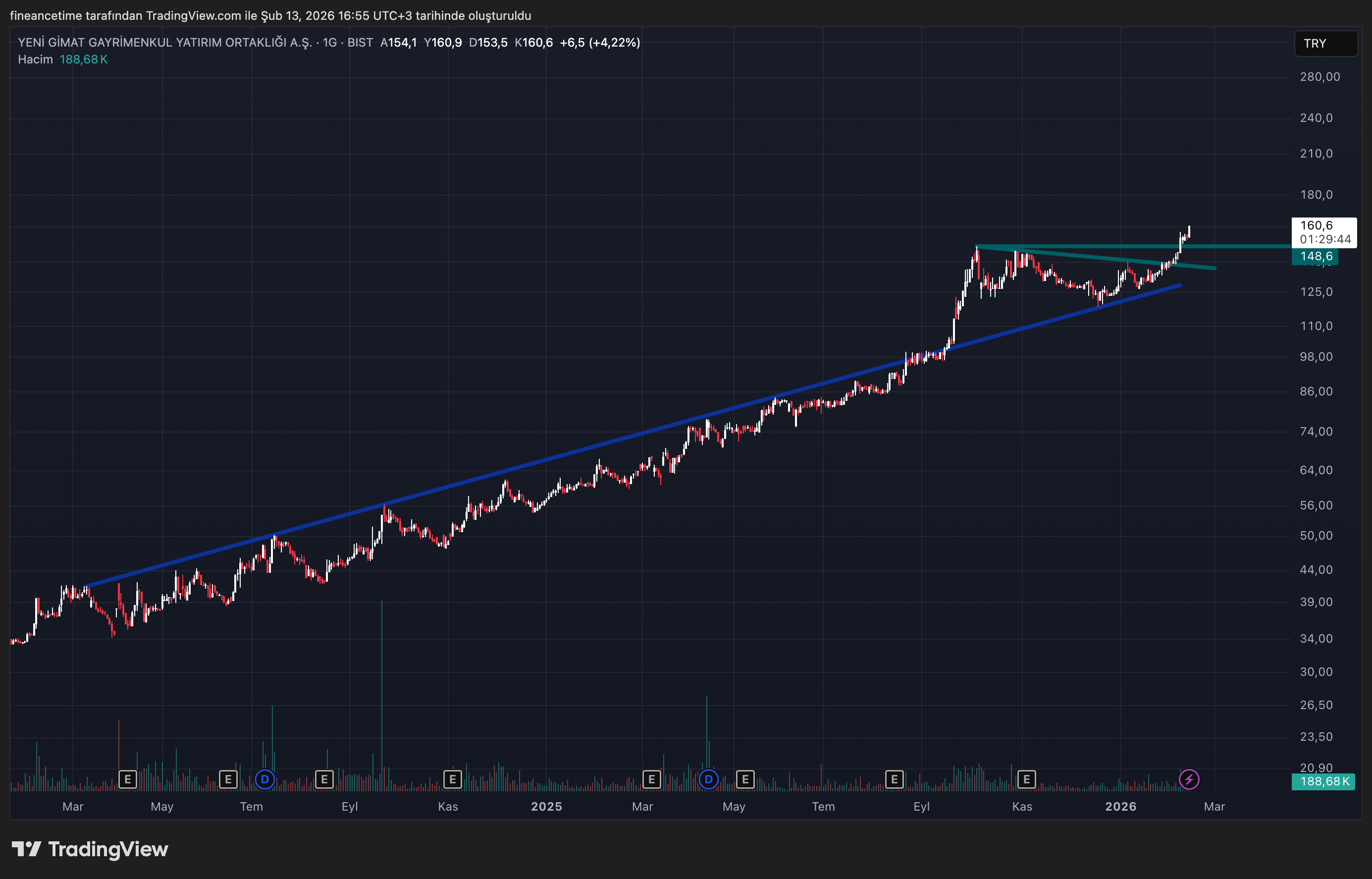Open the TRY currency selector
1372x879 pixels.
pos(1325,44)
